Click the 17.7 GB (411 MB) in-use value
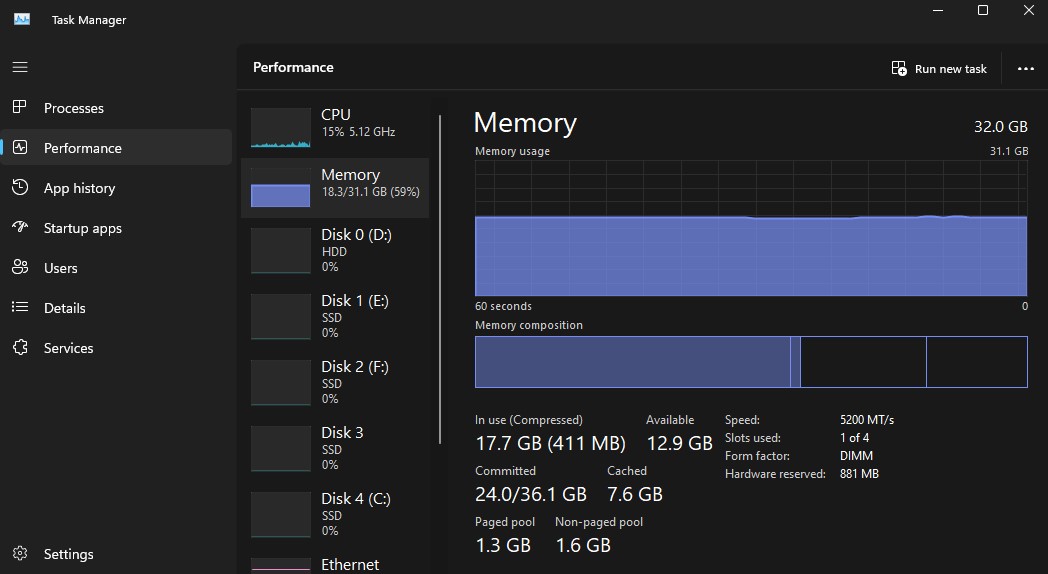 550,443
